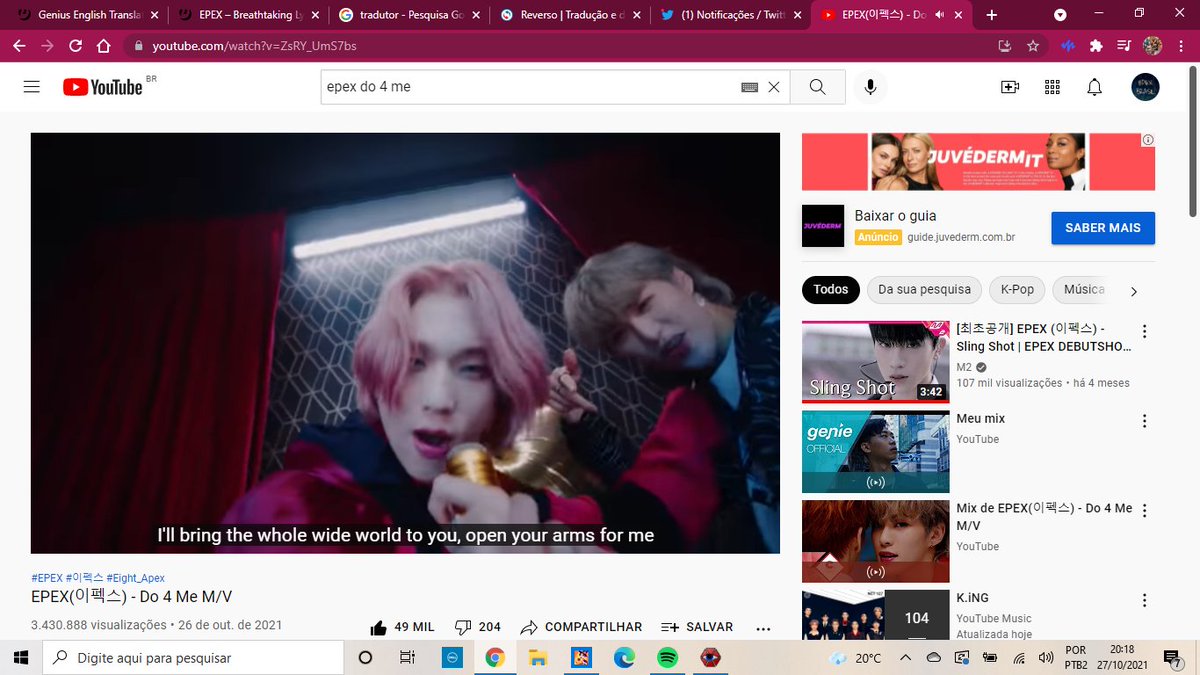Select the K-Pop filter chip
1200x675 pixels.
[x=1017, y=290]
